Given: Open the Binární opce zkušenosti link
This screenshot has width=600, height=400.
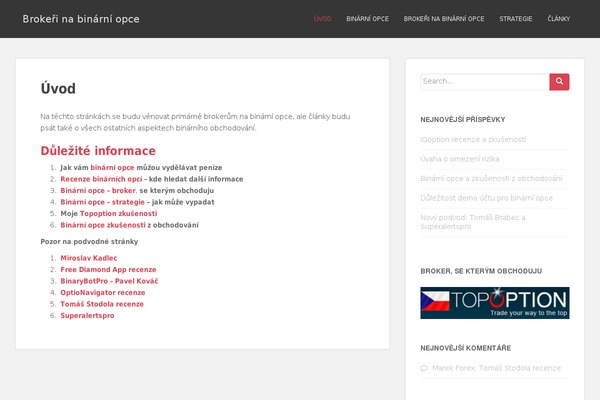Looking at the screenshot, I should [103, 225].
